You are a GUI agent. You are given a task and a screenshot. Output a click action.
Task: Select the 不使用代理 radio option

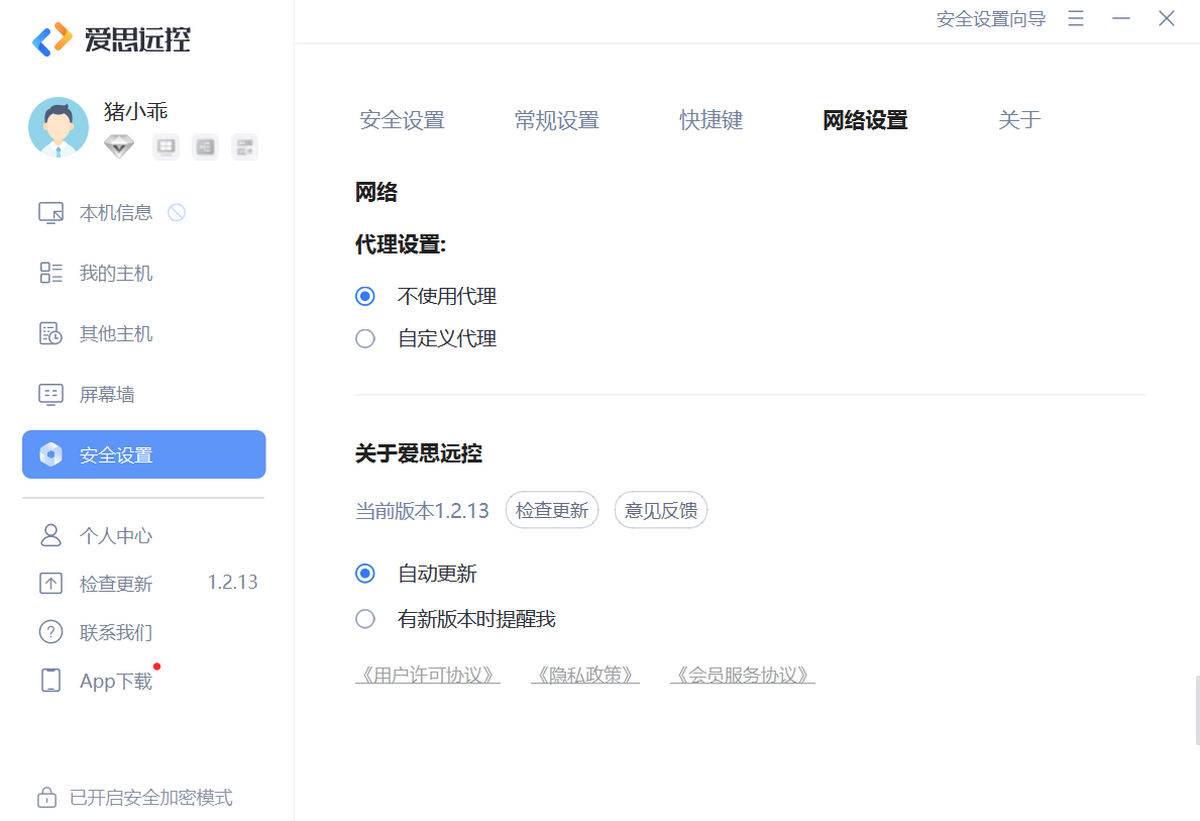pyautogui.click(x=365, y=296)
